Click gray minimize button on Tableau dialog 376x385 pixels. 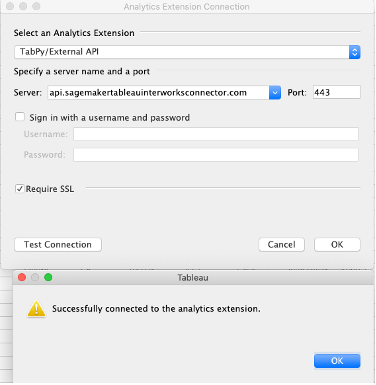pos(35,277)
